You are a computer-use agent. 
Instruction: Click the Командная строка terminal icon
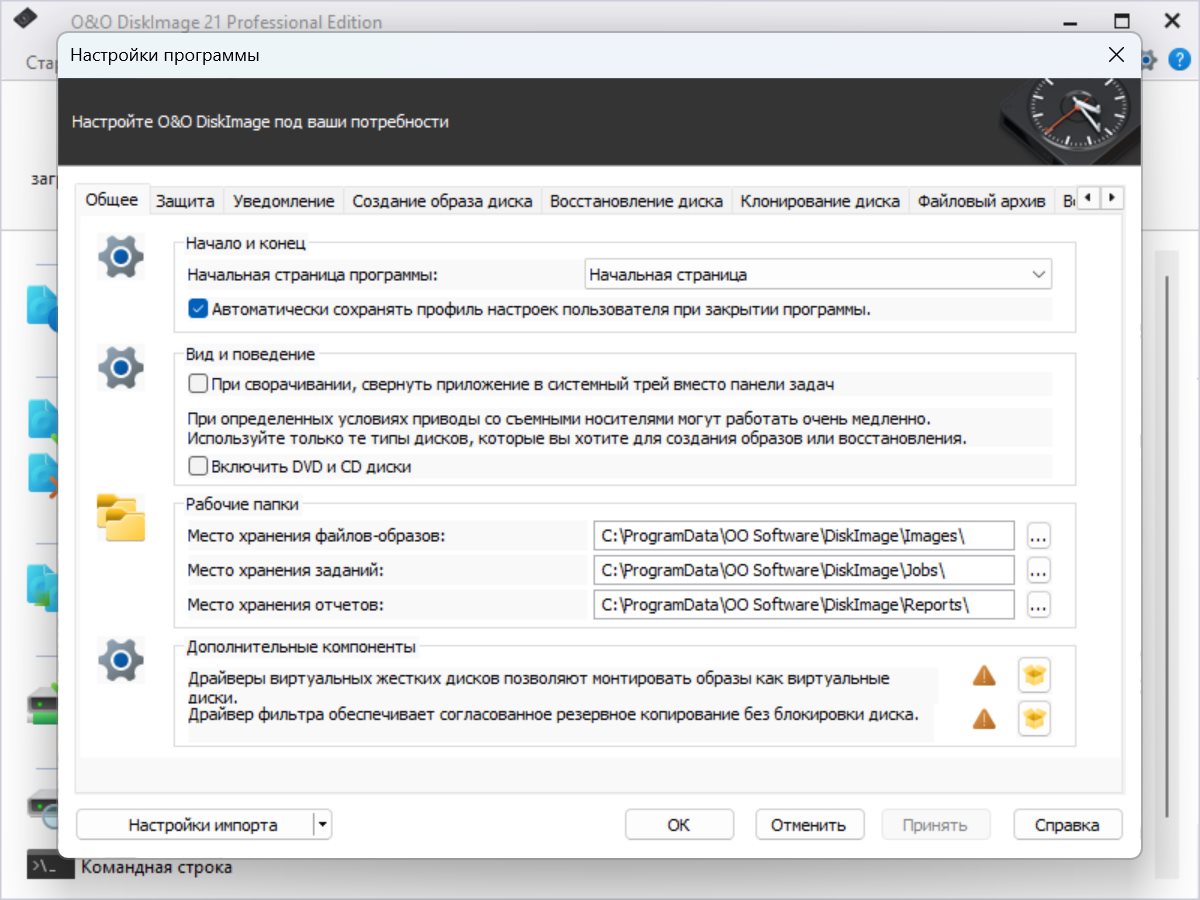click(50, 866)
